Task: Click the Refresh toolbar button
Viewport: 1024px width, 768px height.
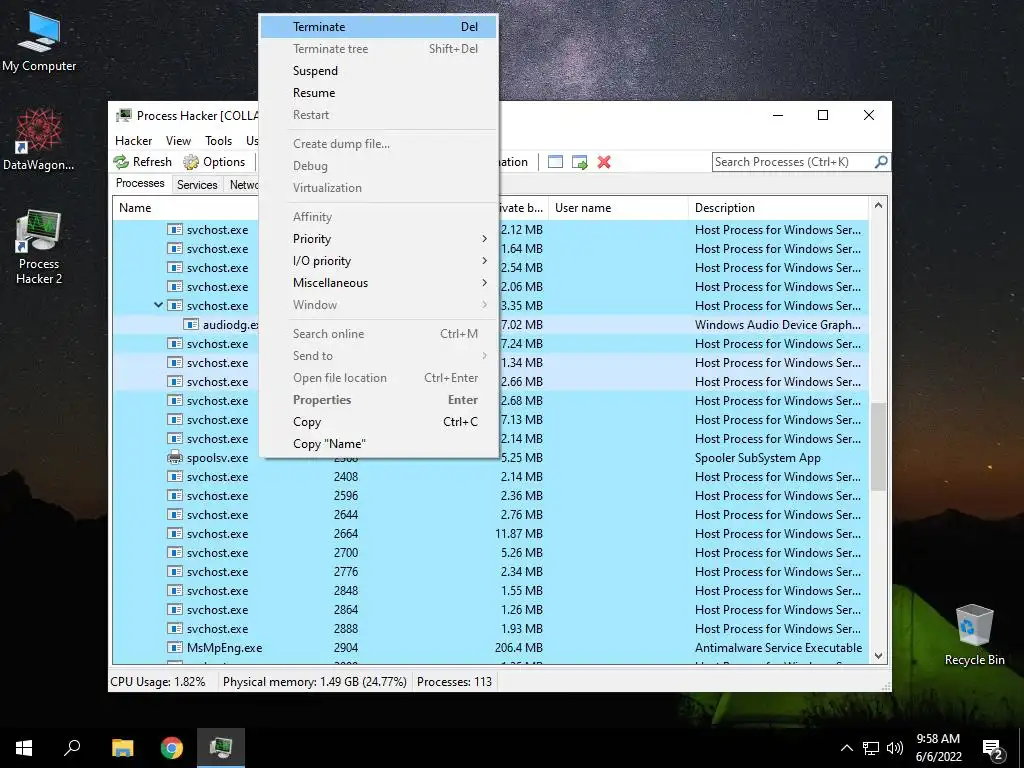Action: pyautogui.click(x=142, y=162)
